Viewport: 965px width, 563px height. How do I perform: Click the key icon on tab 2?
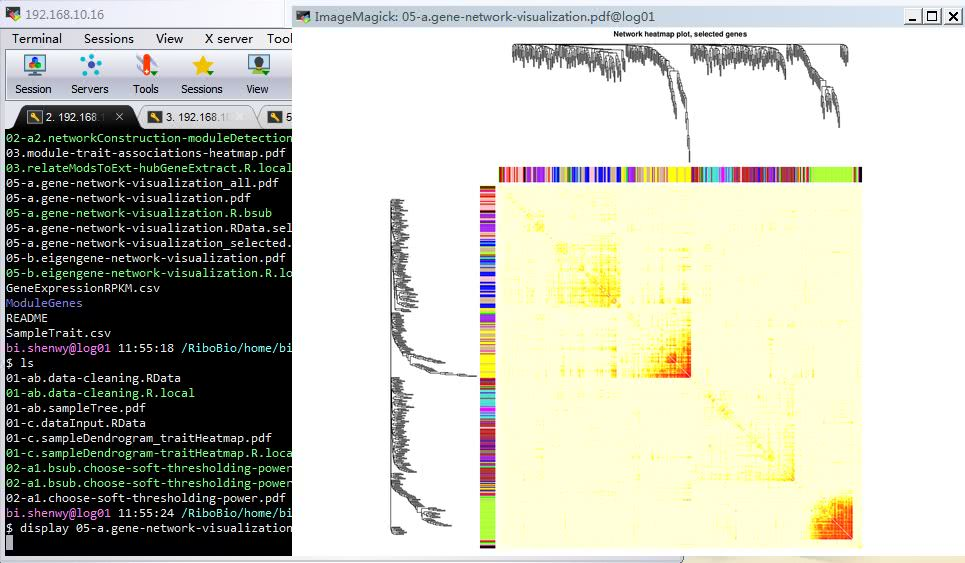[x=35, y=117]
